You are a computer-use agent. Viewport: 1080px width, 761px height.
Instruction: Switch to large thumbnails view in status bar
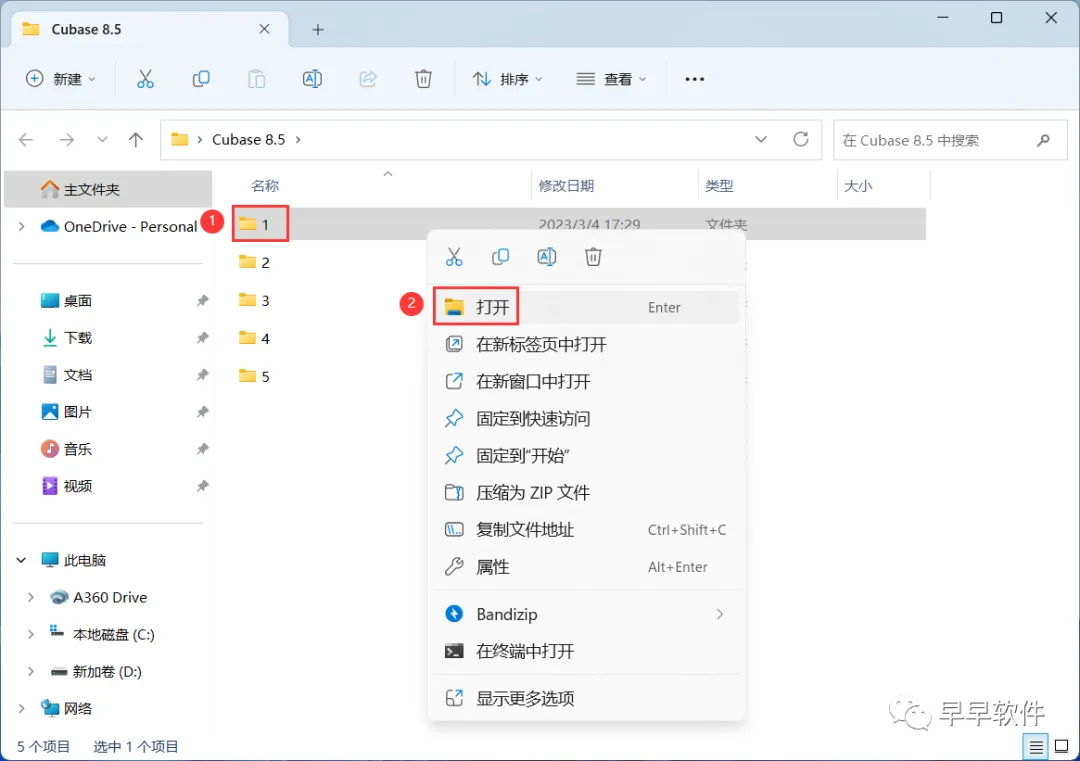coord(1061,746)
